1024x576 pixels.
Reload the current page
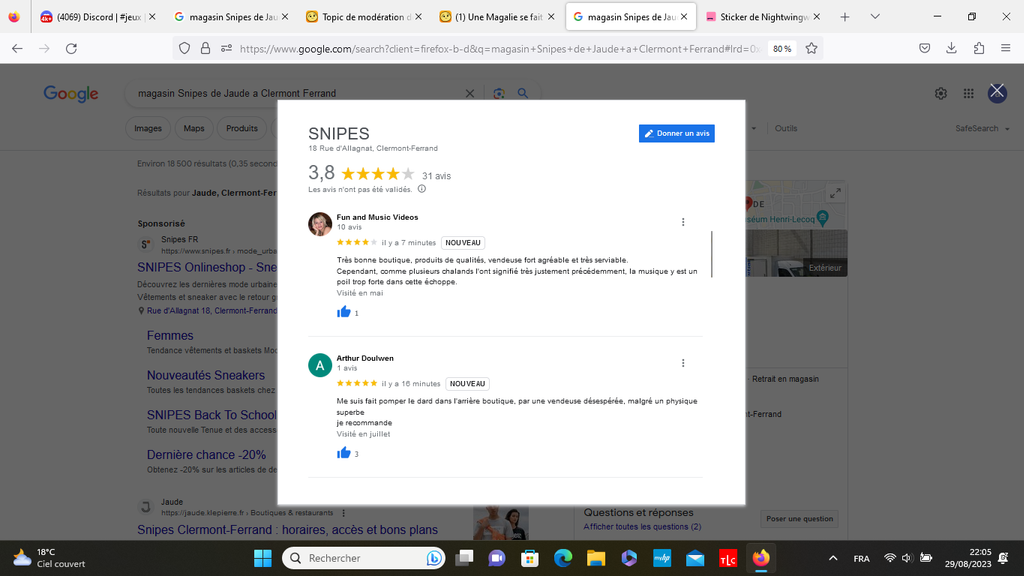tap(71, 48)
